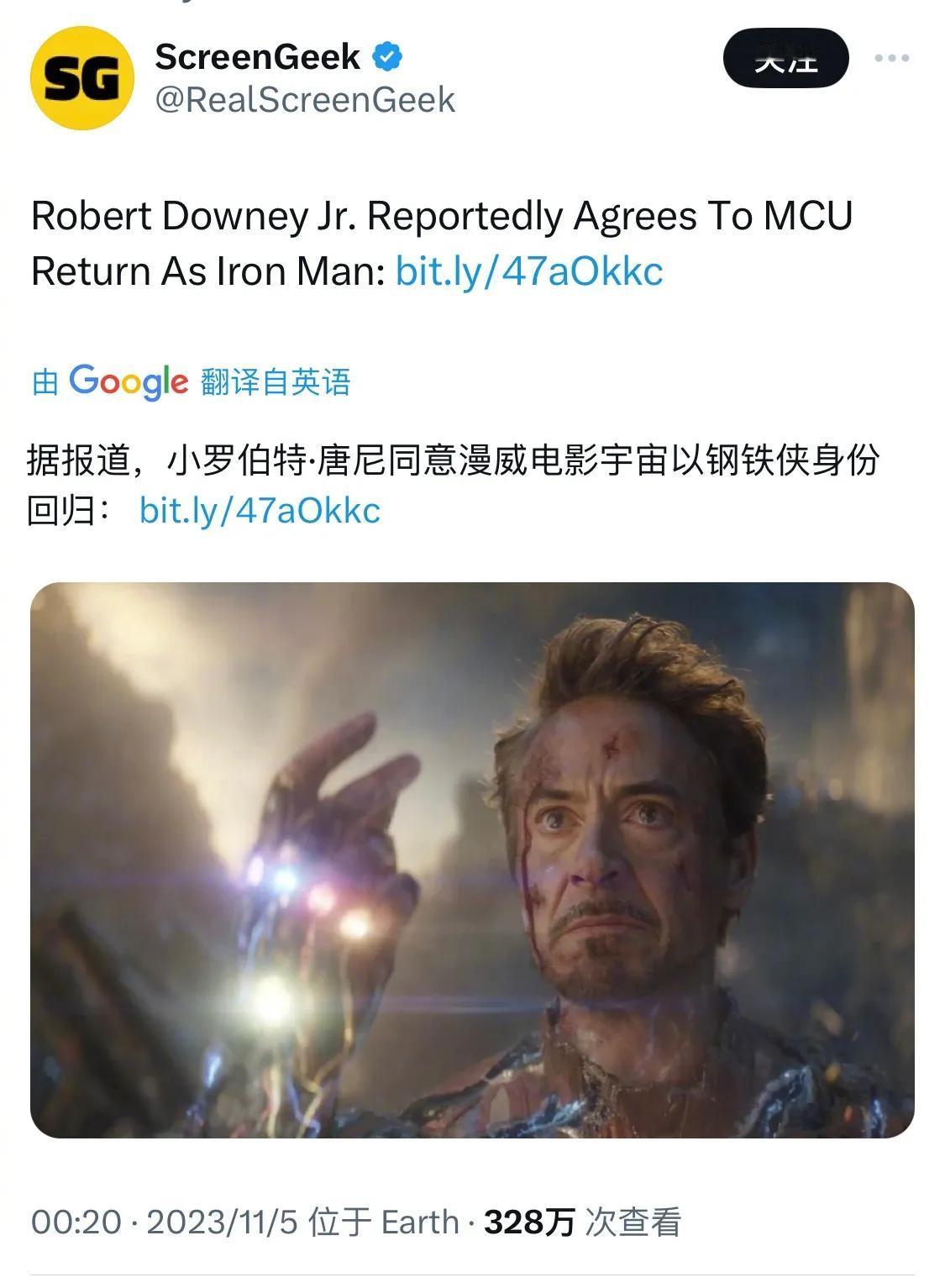Tap the 翻译自英语 translation label
This screenshot has width=945, height=1288.
(x=276, y=382)
